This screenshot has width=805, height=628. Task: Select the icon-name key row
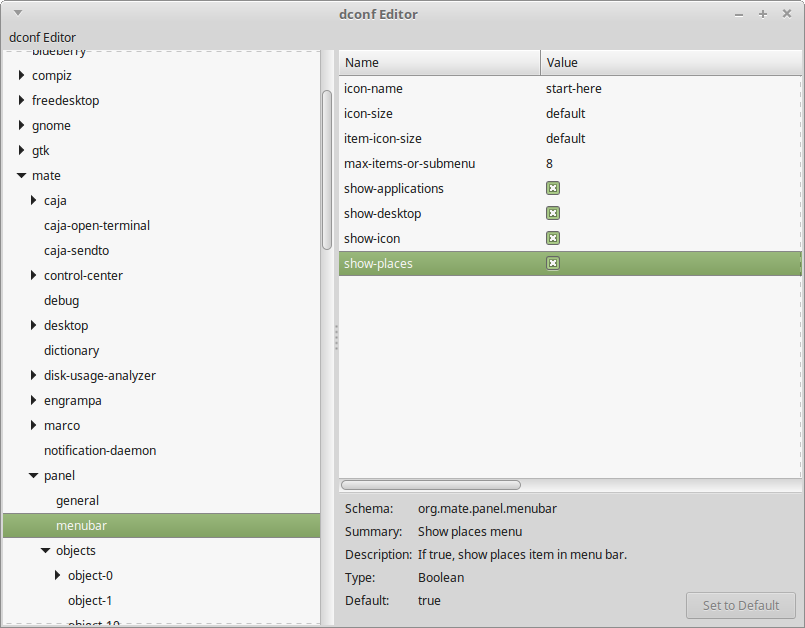pyautogui.click(x=570, y=88)
